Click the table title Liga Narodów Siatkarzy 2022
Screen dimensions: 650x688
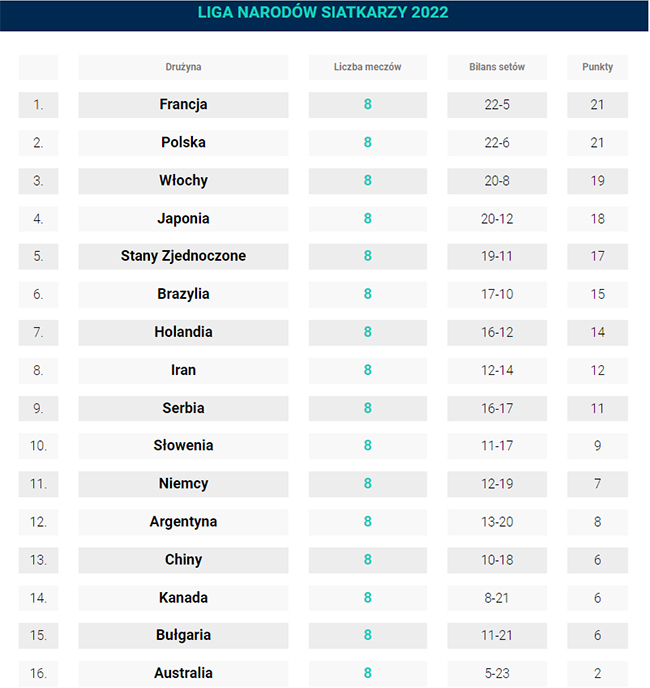click(324, 13)
